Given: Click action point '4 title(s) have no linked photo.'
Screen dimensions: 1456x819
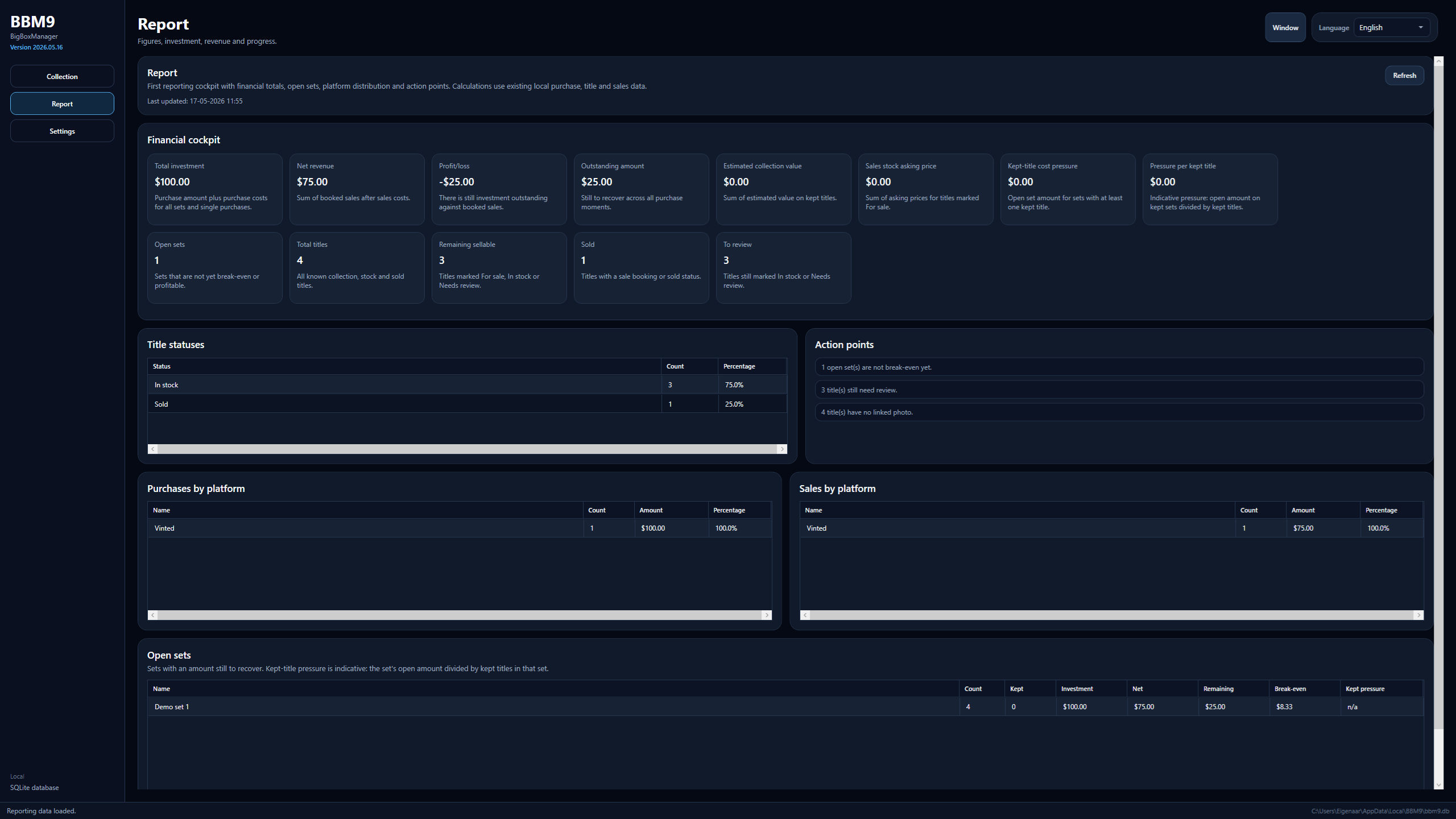Looking at the screenshot, I should click(1119, 412).
